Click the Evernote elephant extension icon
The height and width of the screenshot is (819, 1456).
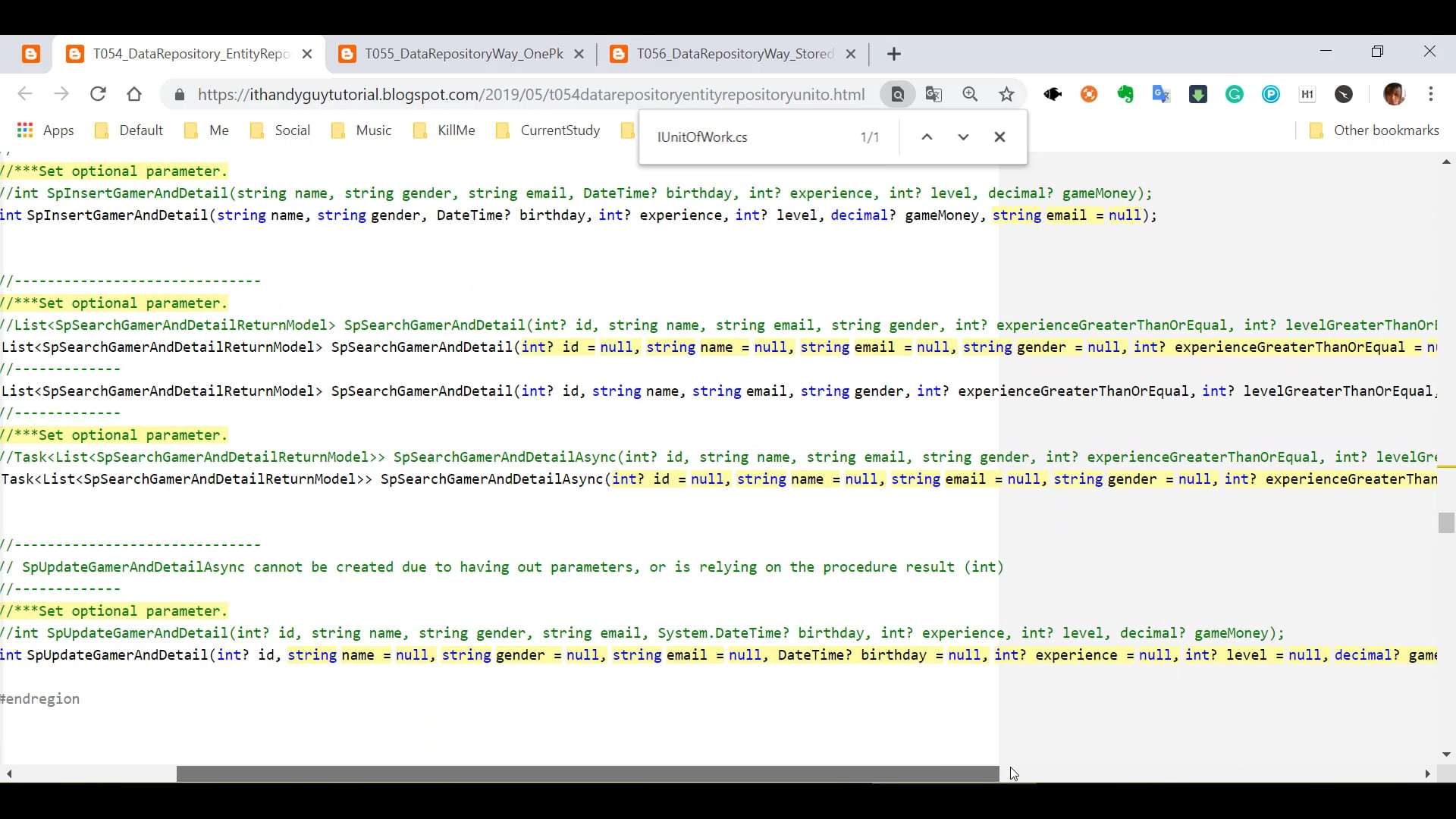[x=1125, y=94]
